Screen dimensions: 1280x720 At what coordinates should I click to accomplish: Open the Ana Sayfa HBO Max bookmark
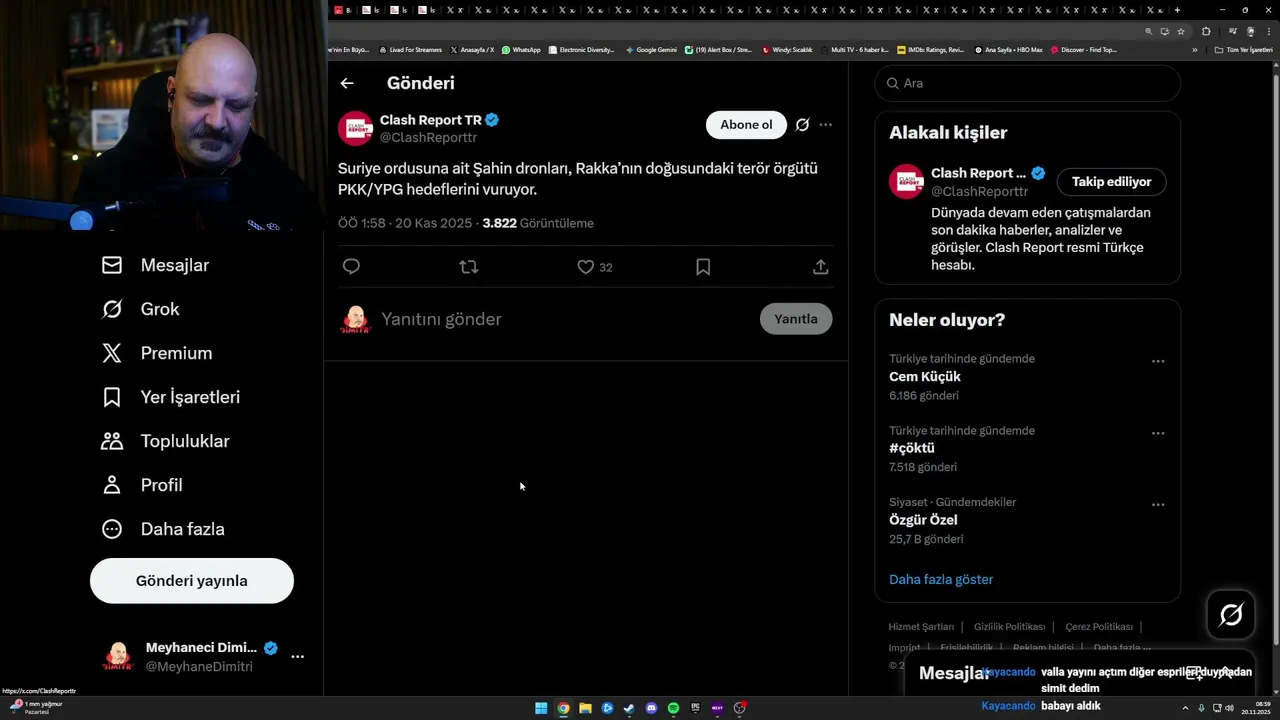point(1008,50)
